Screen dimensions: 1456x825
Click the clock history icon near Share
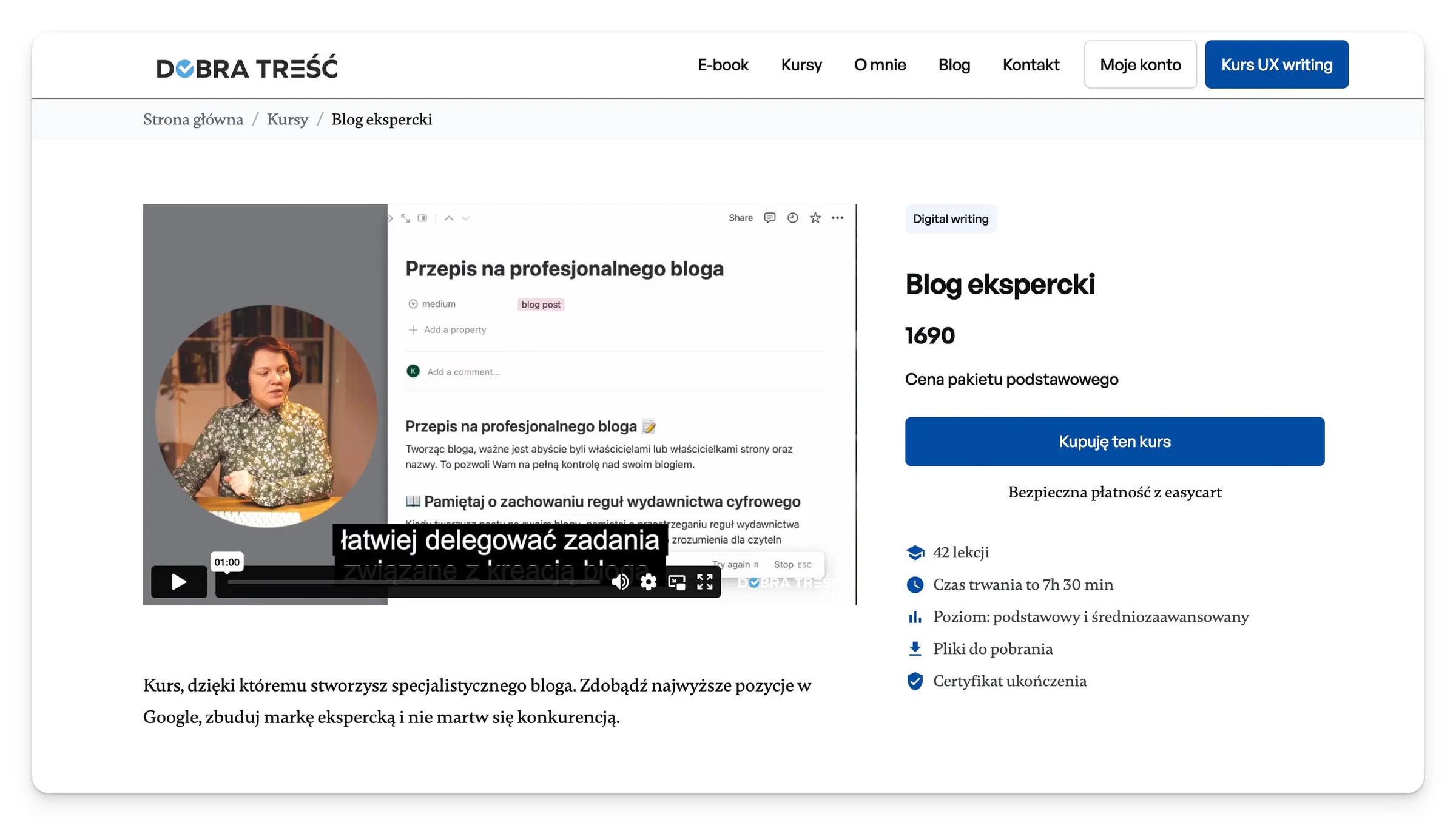(x=792, y=218)
